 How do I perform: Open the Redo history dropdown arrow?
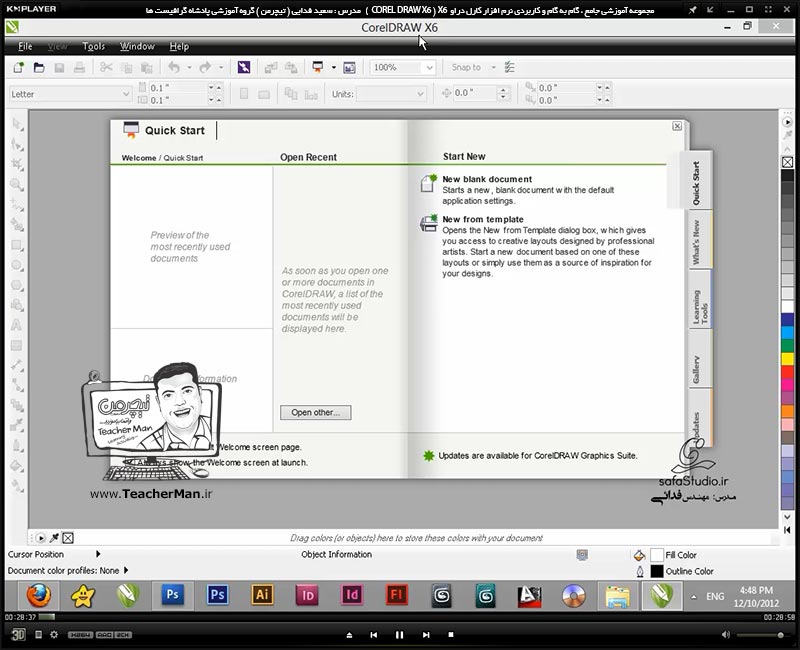click(x=221, y=67)
